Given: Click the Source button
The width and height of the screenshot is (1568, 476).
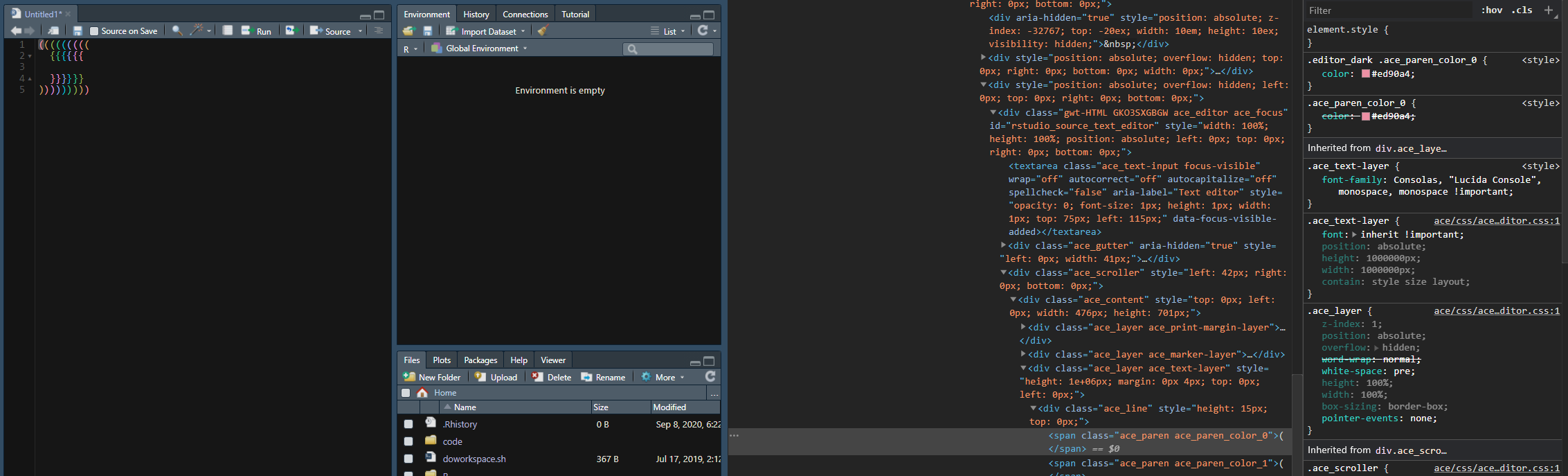Looking at the screenshot, I should [x=330, y=31].
